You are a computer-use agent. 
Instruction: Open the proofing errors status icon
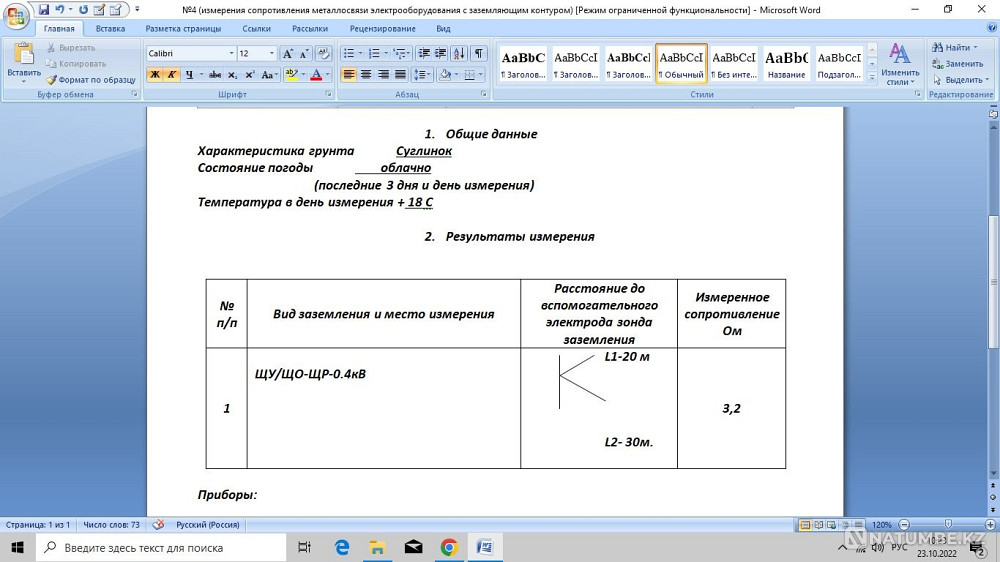coord(158,524)
